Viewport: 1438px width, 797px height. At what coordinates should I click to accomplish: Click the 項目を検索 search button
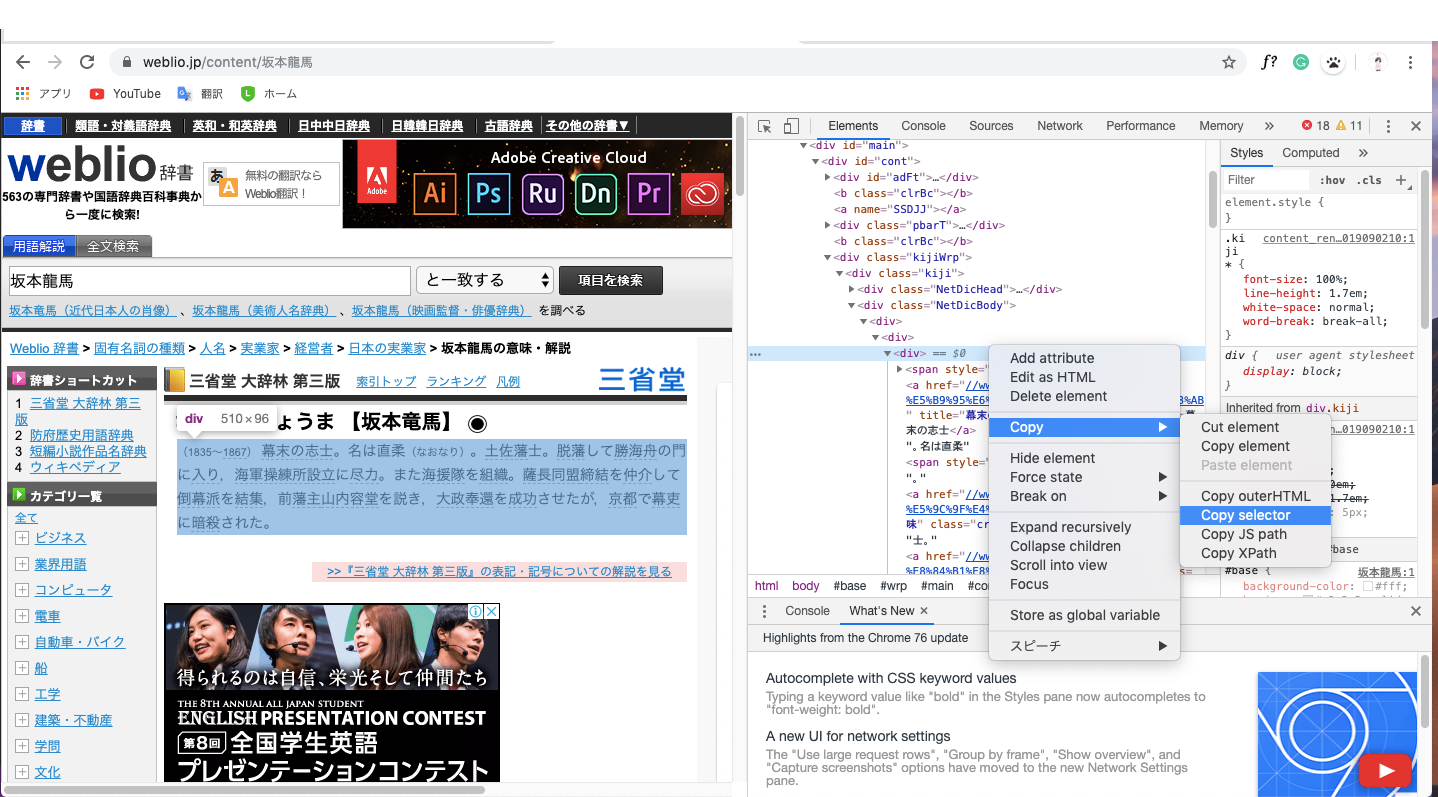pyautogui.click(x=611, y=280)
